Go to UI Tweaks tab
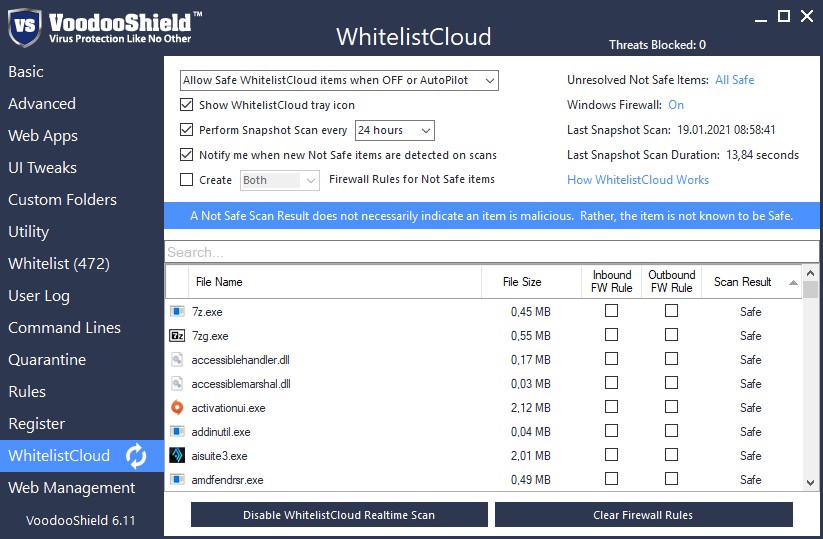Image resolution: width=823 pixels, height=539 pixels. pyautogui.click(x=43, y=168)
